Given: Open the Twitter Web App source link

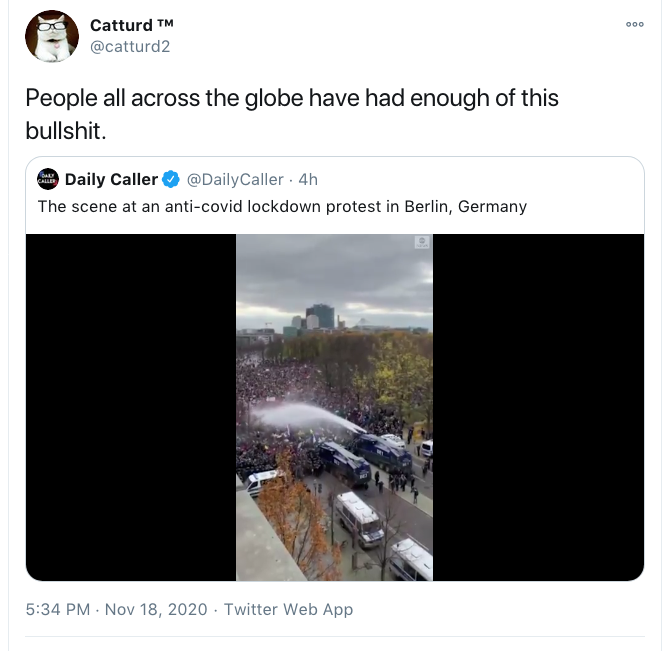Looking at the screenshot, I should pos(288,609).
